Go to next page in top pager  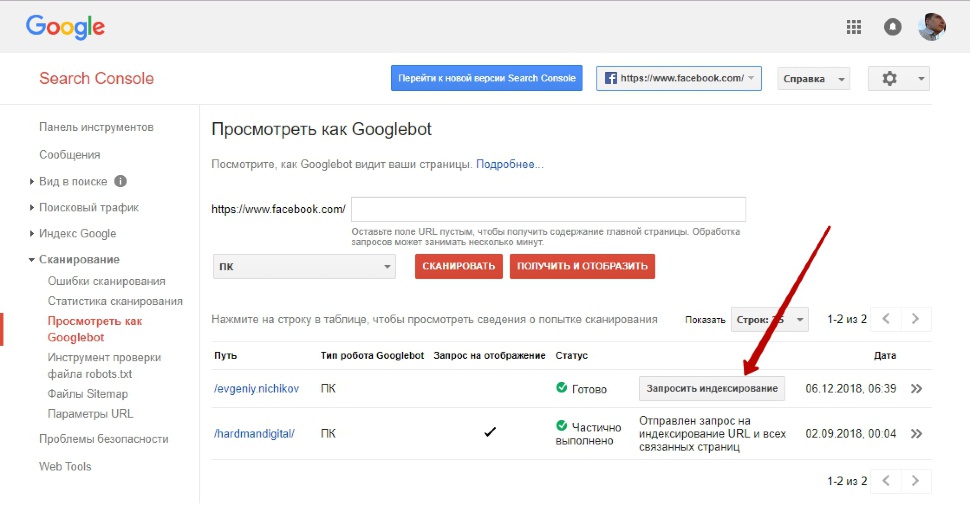point(916,319)
